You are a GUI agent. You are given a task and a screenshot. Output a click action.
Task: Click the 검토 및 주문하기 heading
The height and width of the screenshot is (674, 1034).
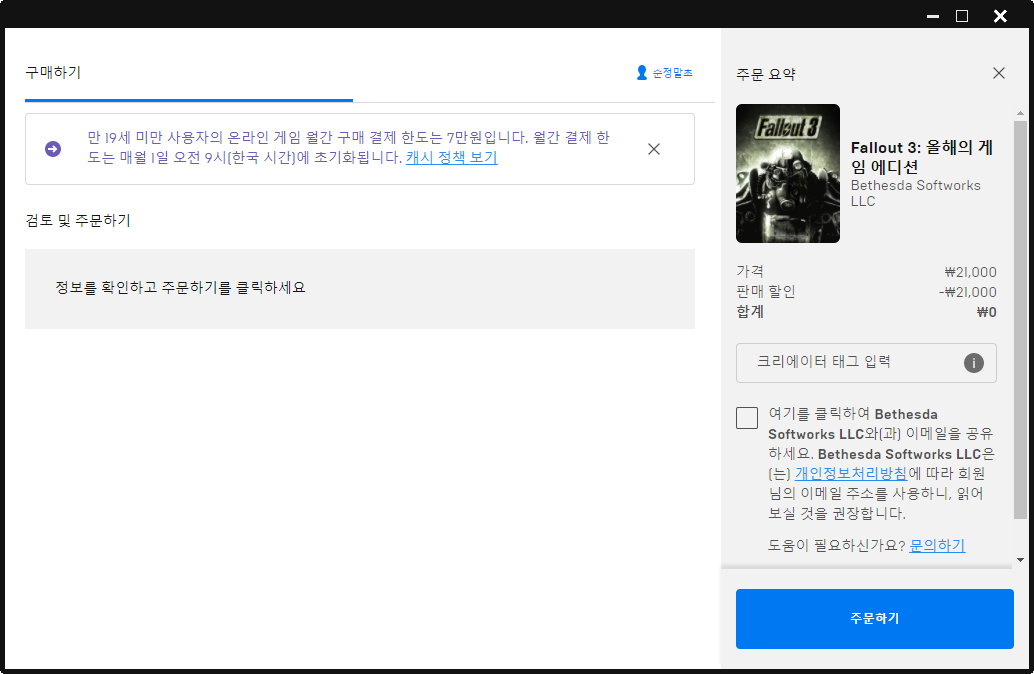tap(78, 220)
